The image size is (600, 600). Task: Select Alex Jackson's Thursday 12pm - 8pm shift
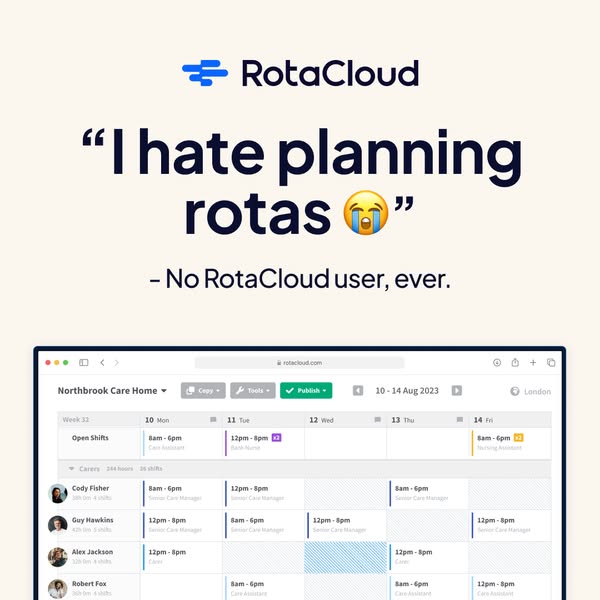pyautogui.click(x=428, y=557)
